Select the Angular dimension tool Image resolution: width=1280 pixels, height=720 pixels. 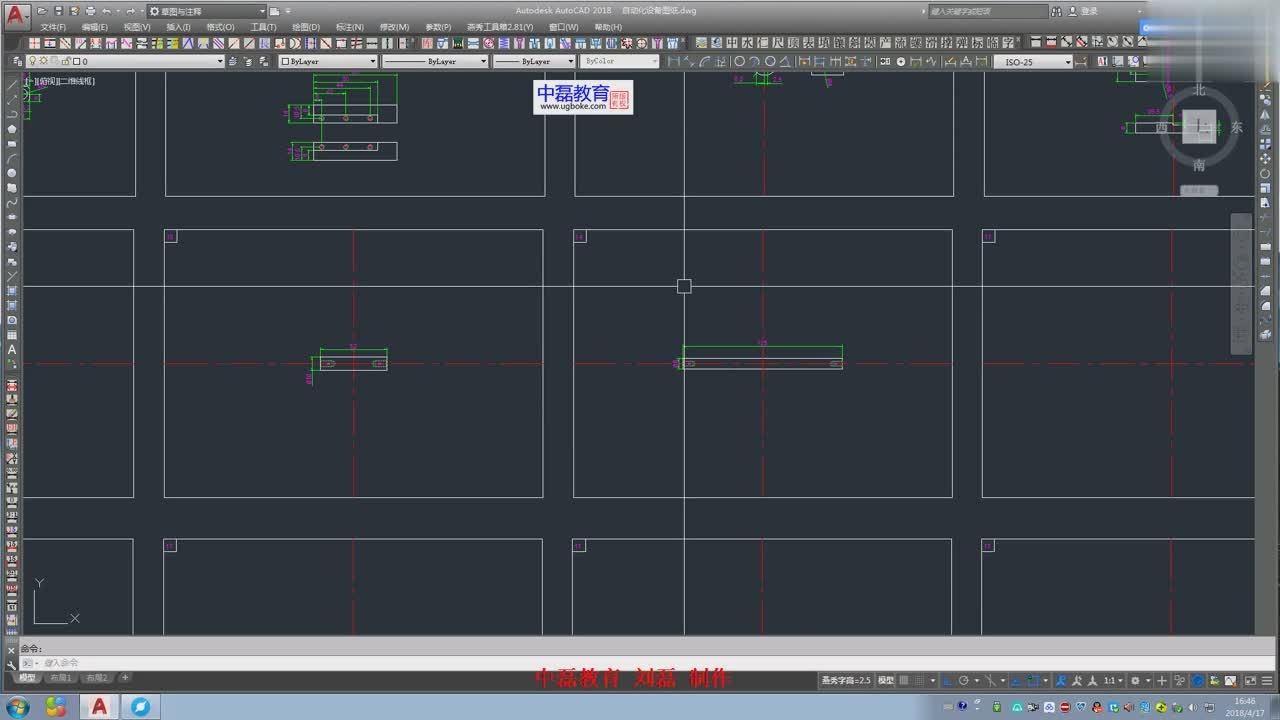785,61
